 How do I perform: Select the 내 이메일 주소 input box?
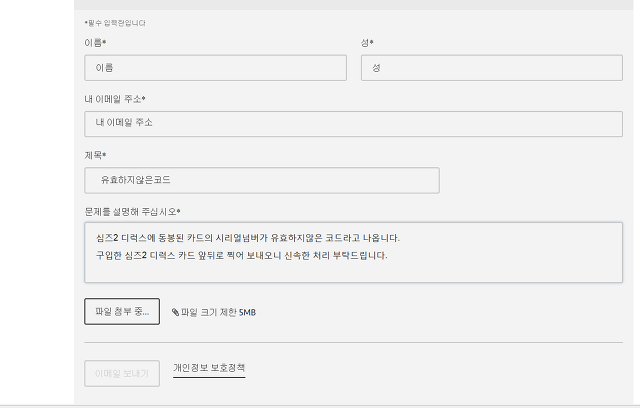353,122
